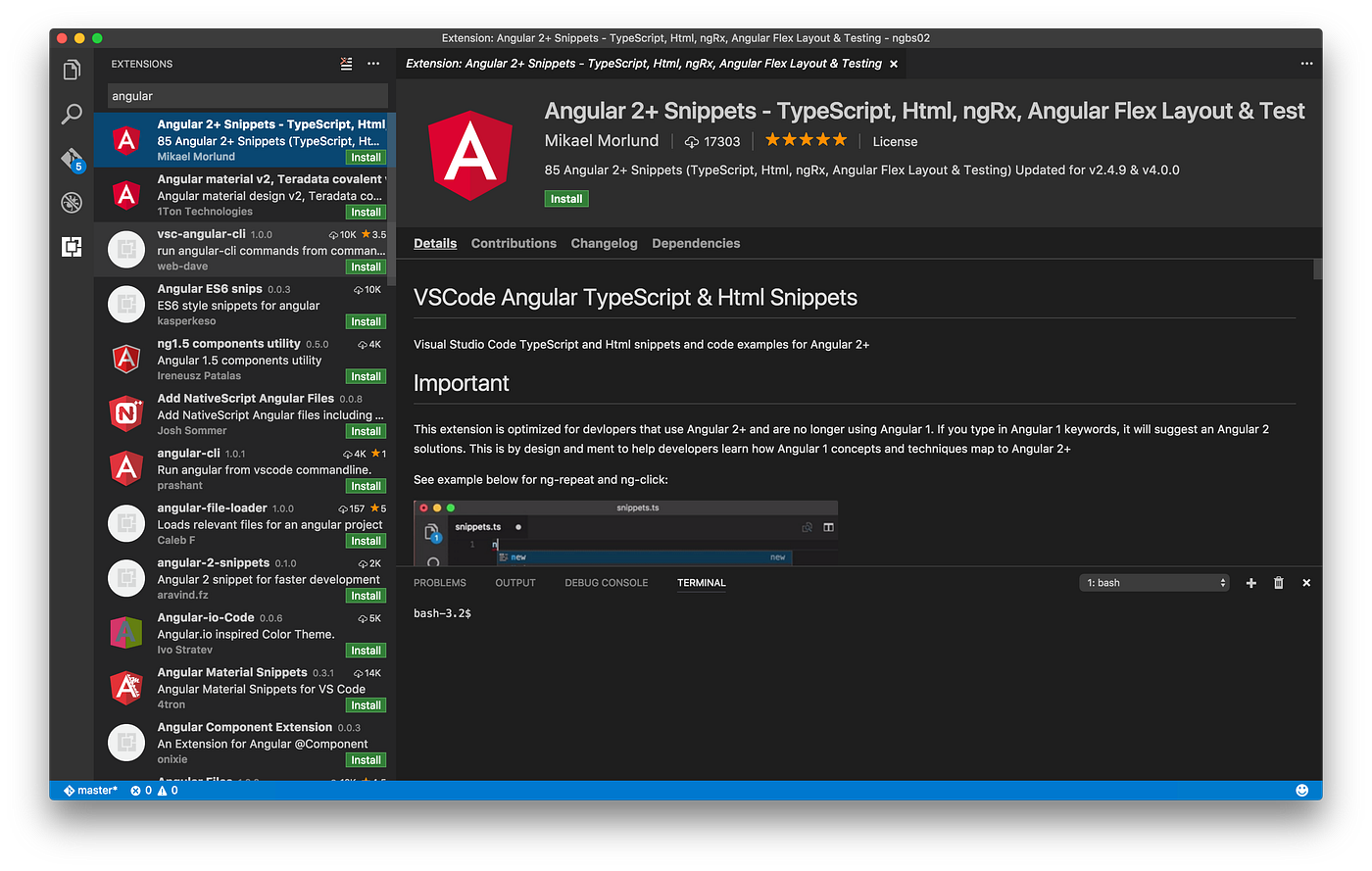
Task: Install angular-2-snippets by aravind.fz
Action: (366, 597)
